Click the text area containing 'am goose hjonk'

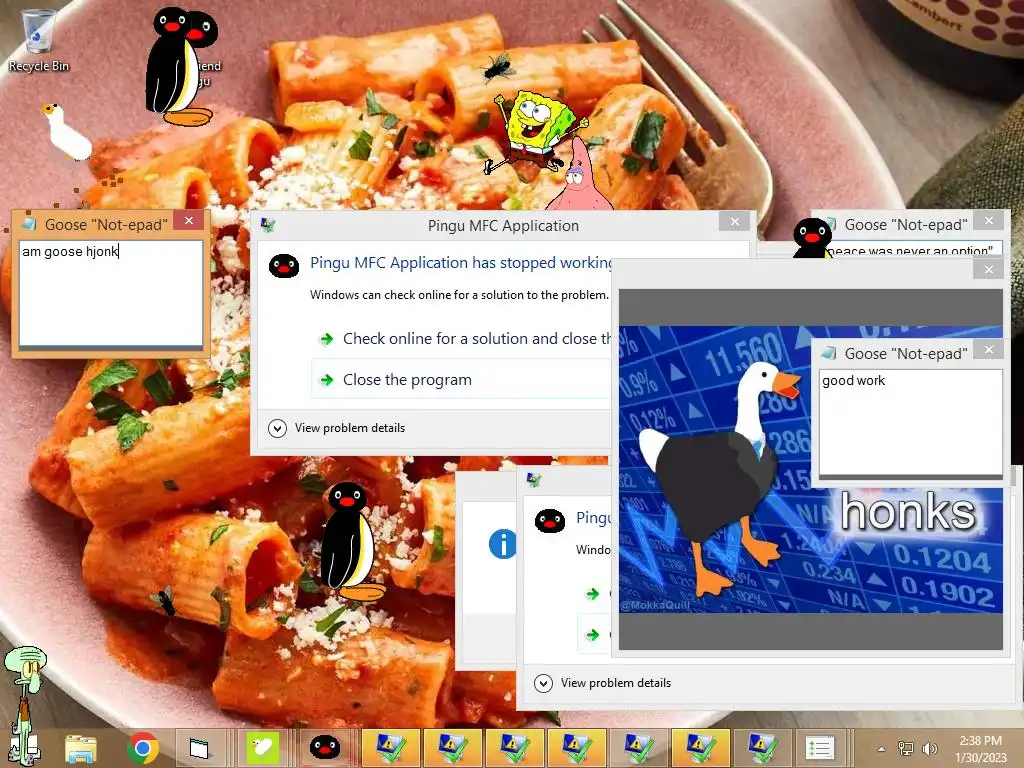[x=111, y=293]
